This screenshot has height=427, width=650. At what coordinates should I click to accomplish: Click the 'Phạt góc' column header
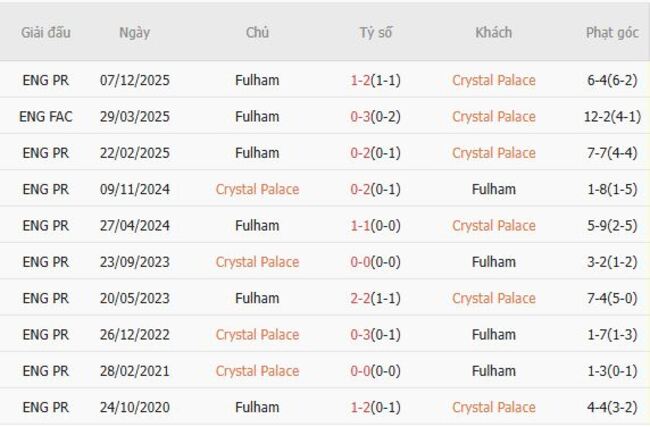612,32
